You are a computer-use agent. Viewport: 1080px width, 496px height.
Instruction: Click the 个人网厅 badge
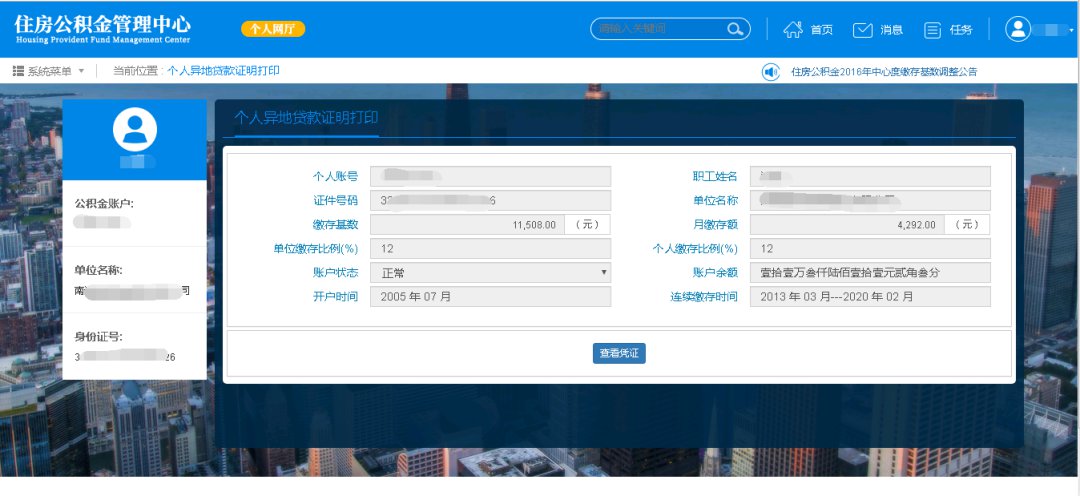click(x=273, y=29)
